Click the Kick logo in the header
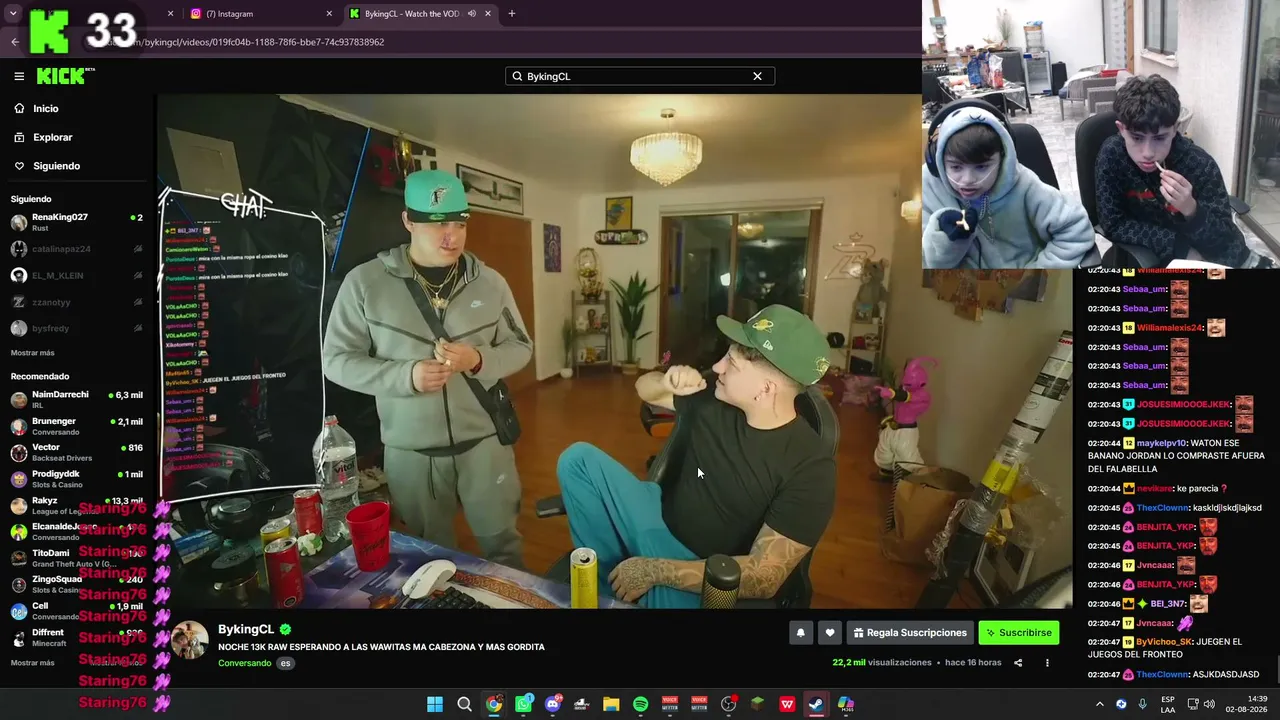1280x720 pixels. click(x=65, y=76)
